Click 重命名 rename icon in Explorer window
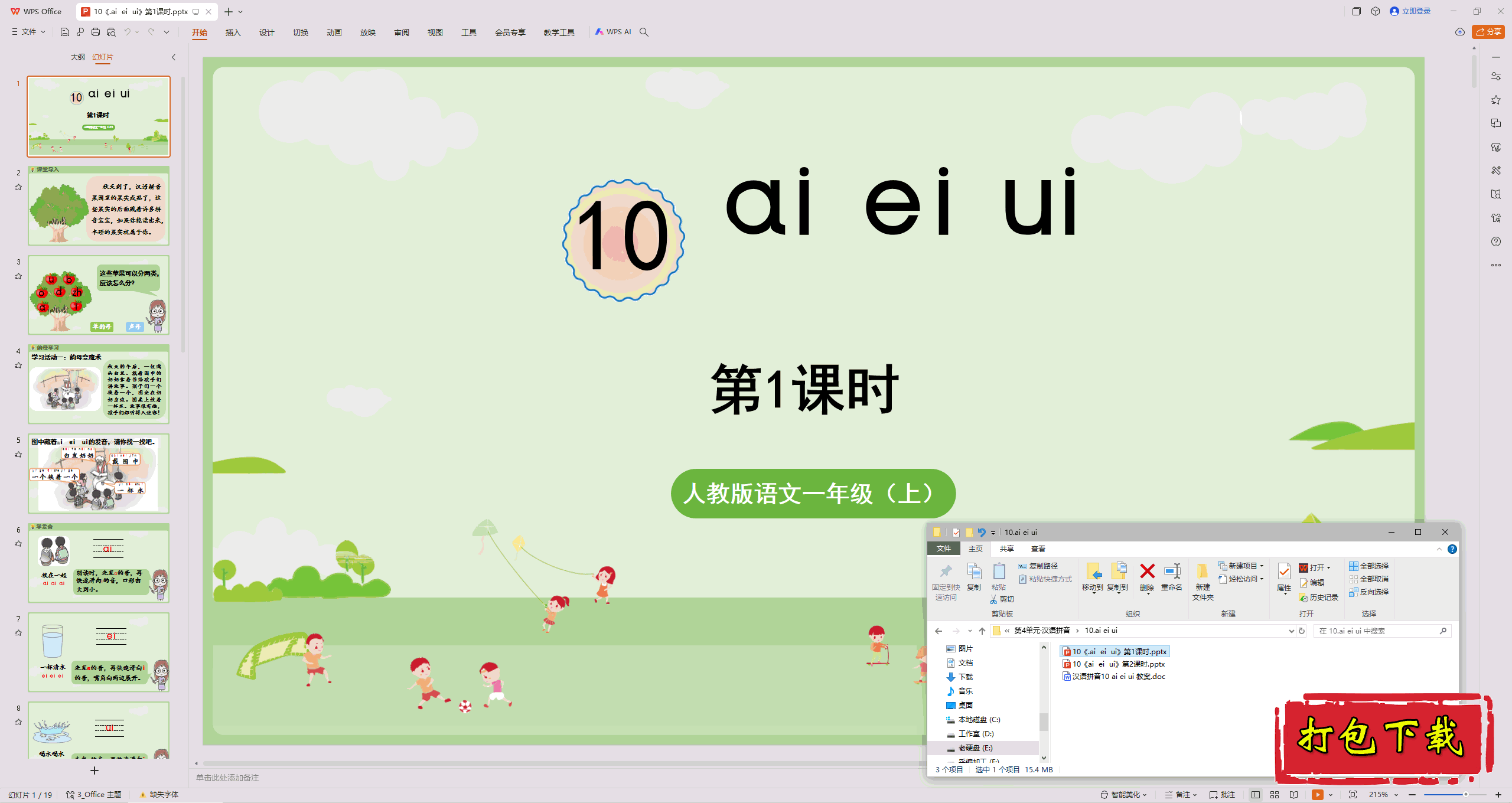This screenshot has width=1512, height=803. point(1172,577)
